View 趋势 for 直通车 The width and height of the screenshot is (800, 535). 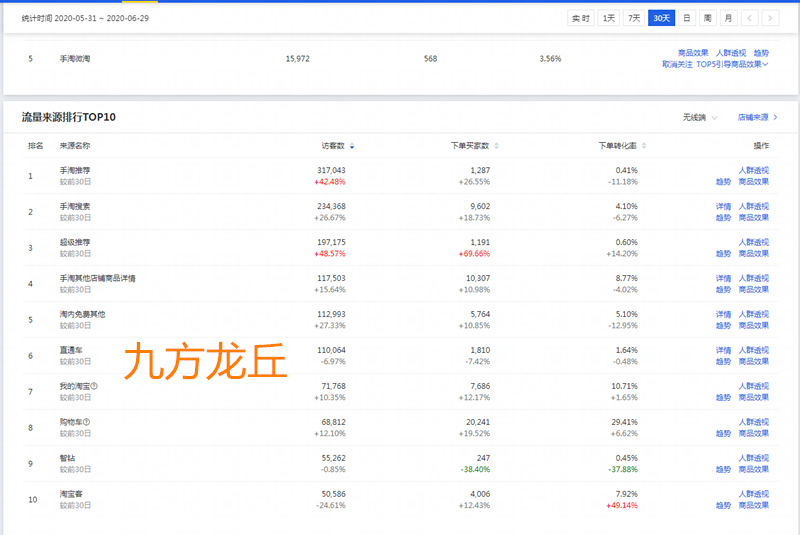[x=723, y=362]
